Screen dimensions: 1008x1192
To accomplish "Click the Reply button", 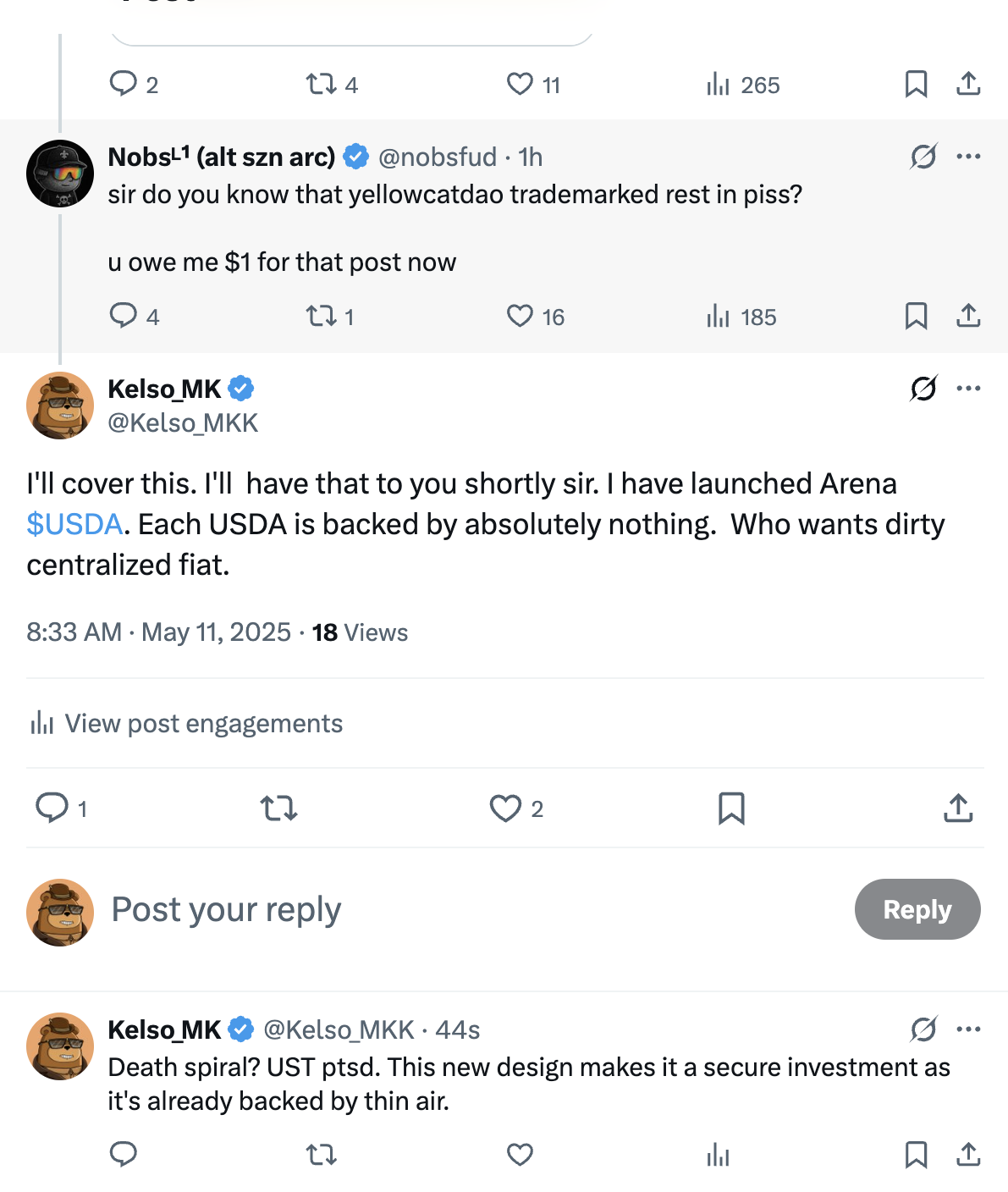I will pos(917,909).
